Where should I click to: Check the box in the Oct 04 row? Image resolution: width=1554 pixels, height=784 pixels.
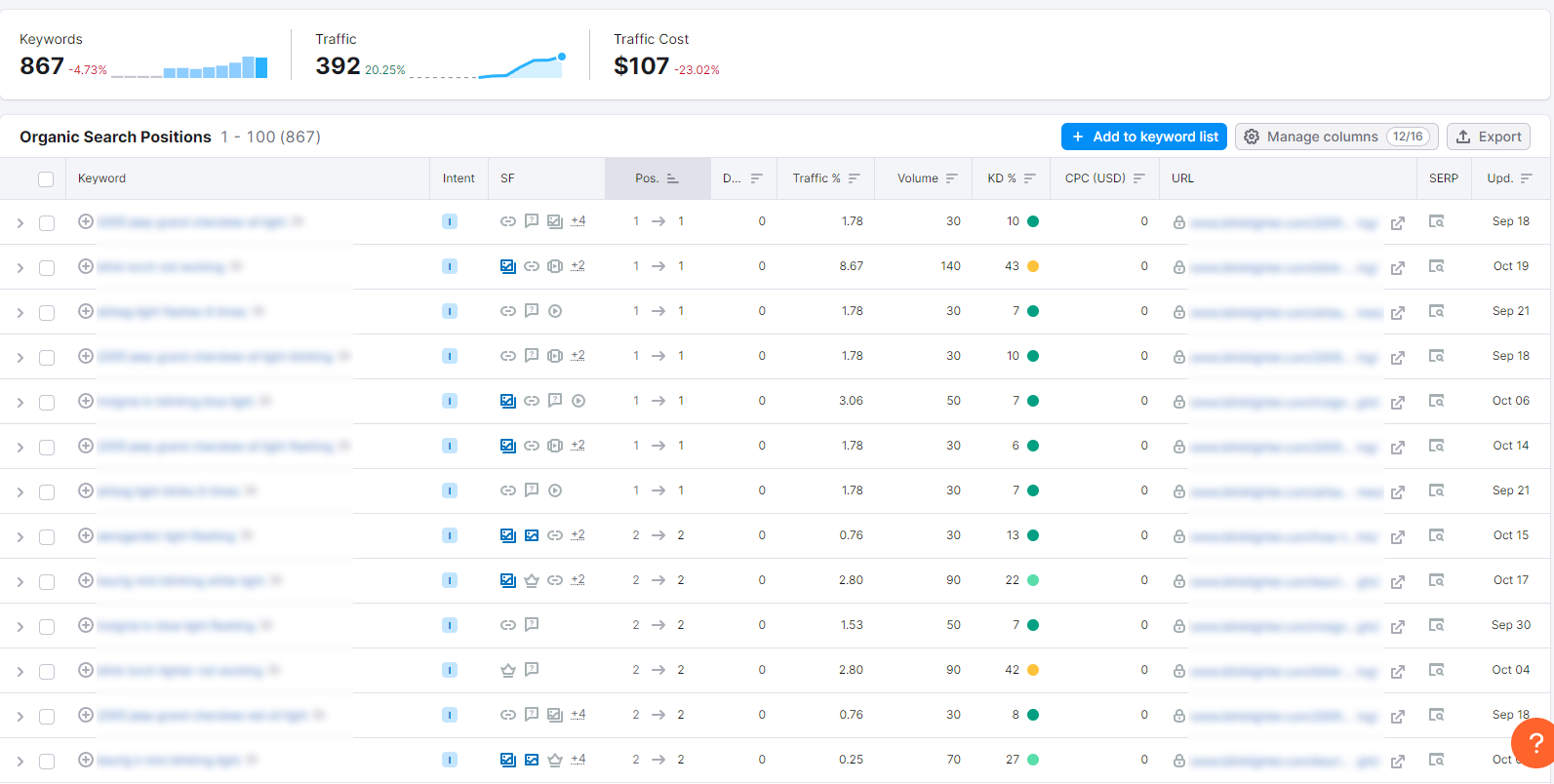tap(47, 671)
